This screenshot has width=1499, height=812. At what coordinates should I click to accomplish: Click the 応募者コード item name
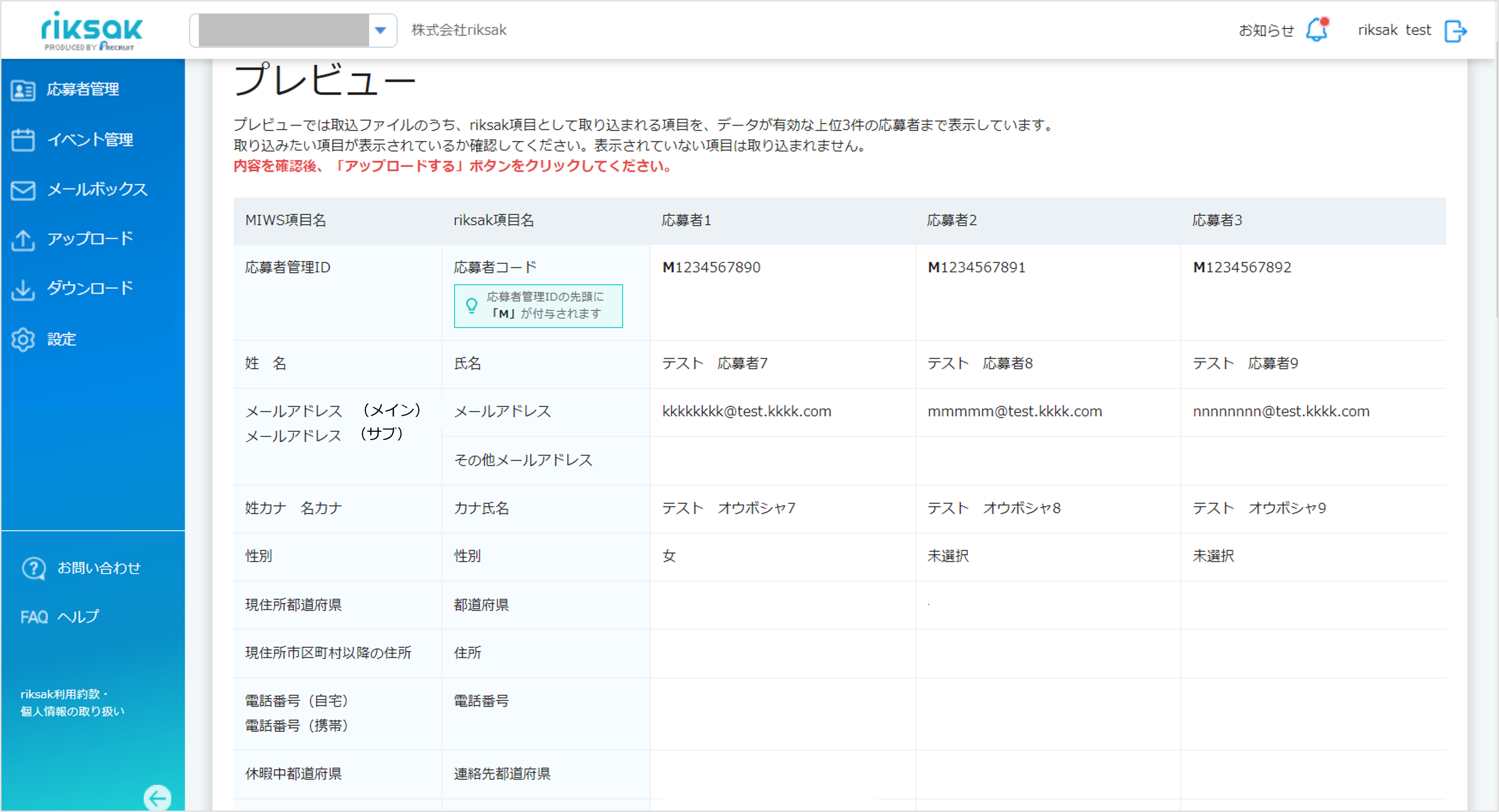coord(495,267)
